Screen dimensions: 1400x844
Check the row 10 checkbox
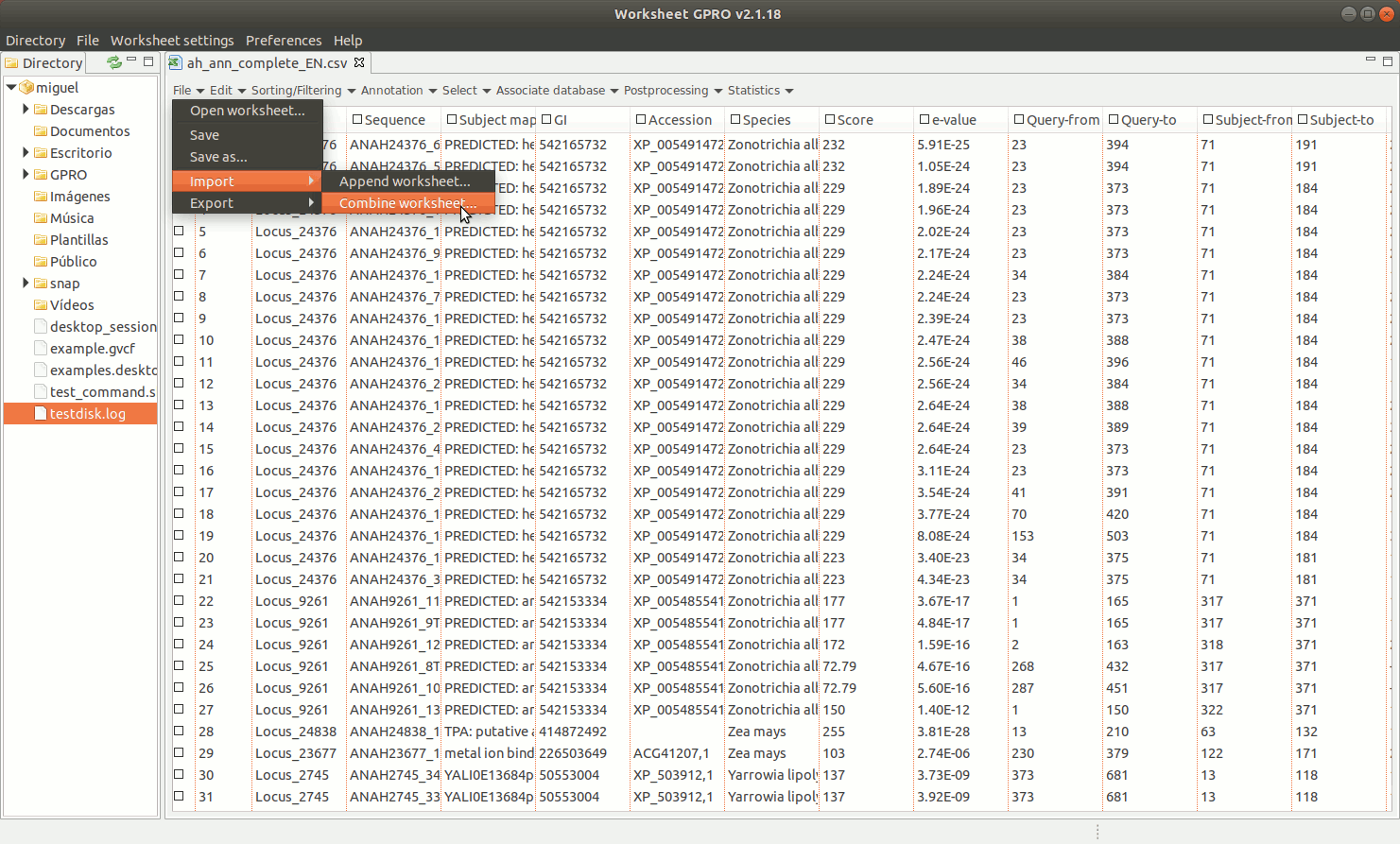click(179, 340)
